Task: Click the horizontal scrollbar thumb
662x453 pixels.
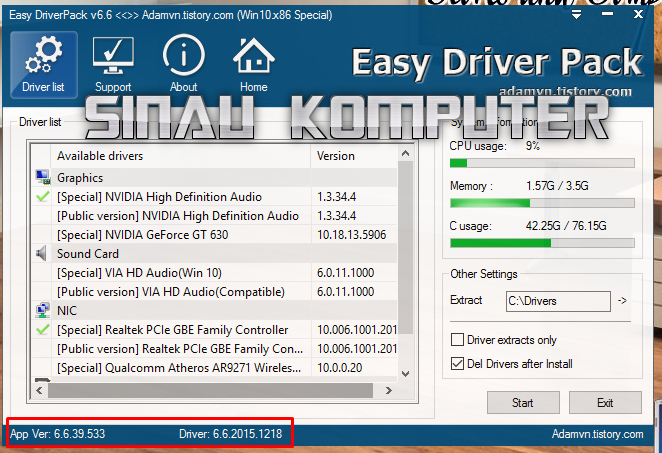Action: tap(210, 391)
